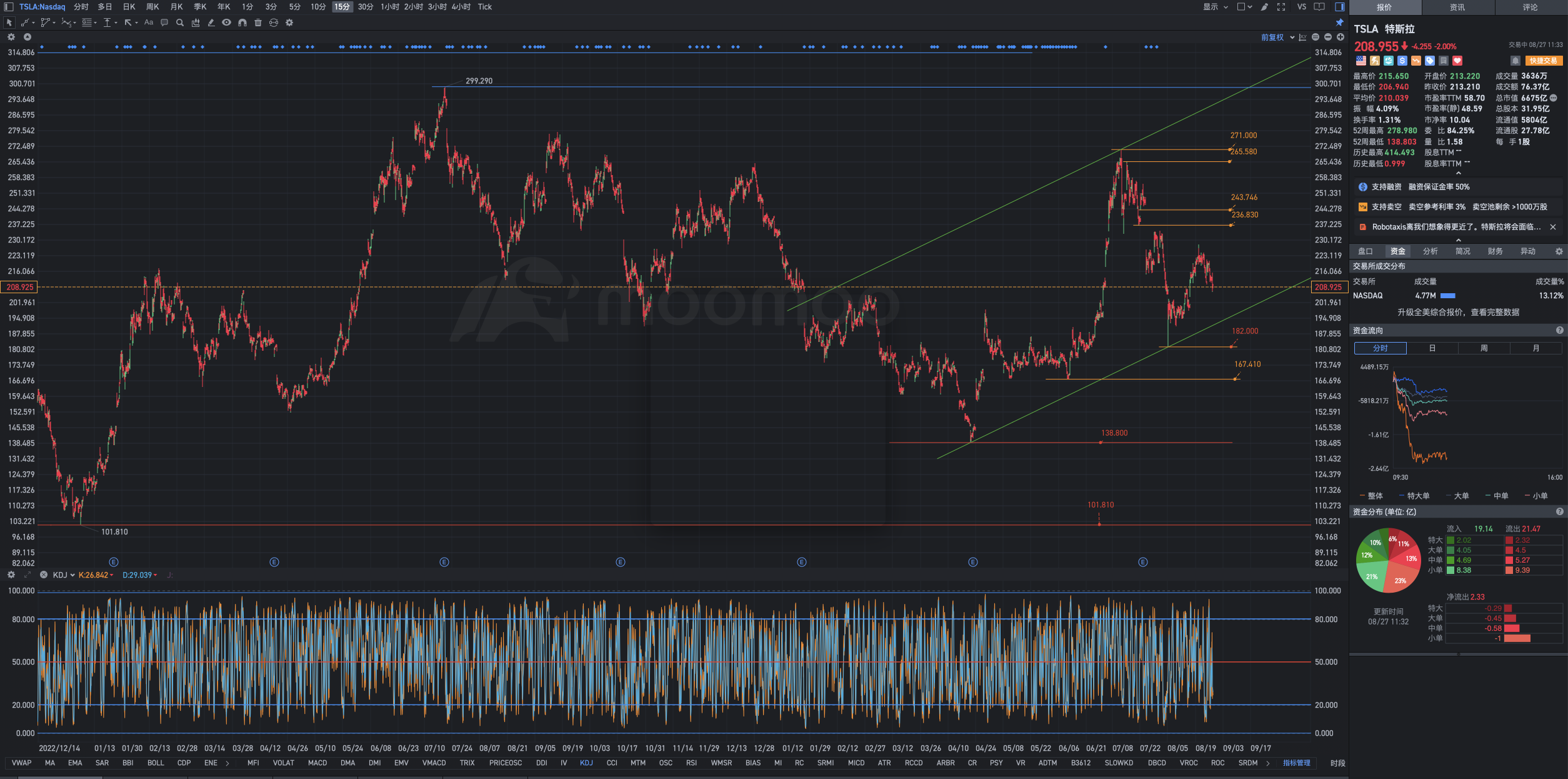Open KDJ indicator selection dropdown

[64, 575]
